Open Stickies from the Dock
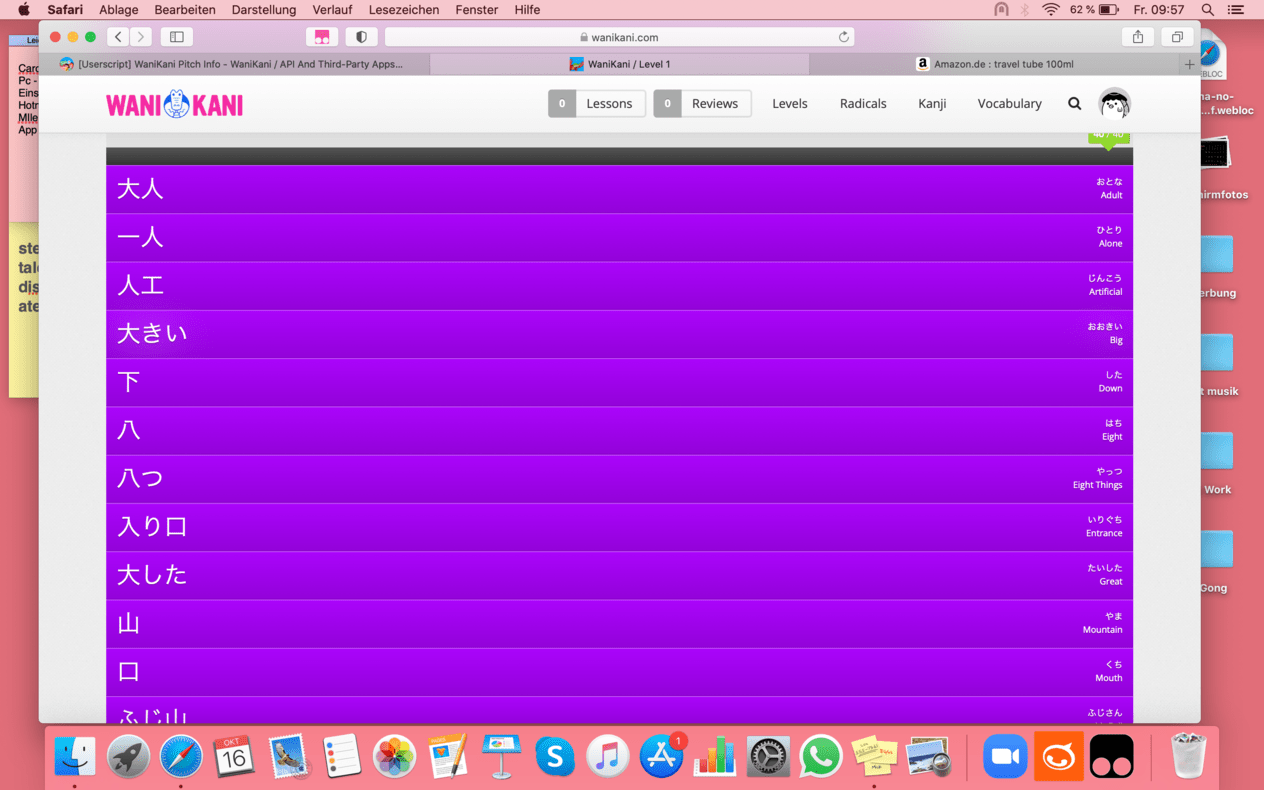 pos(874,757)
